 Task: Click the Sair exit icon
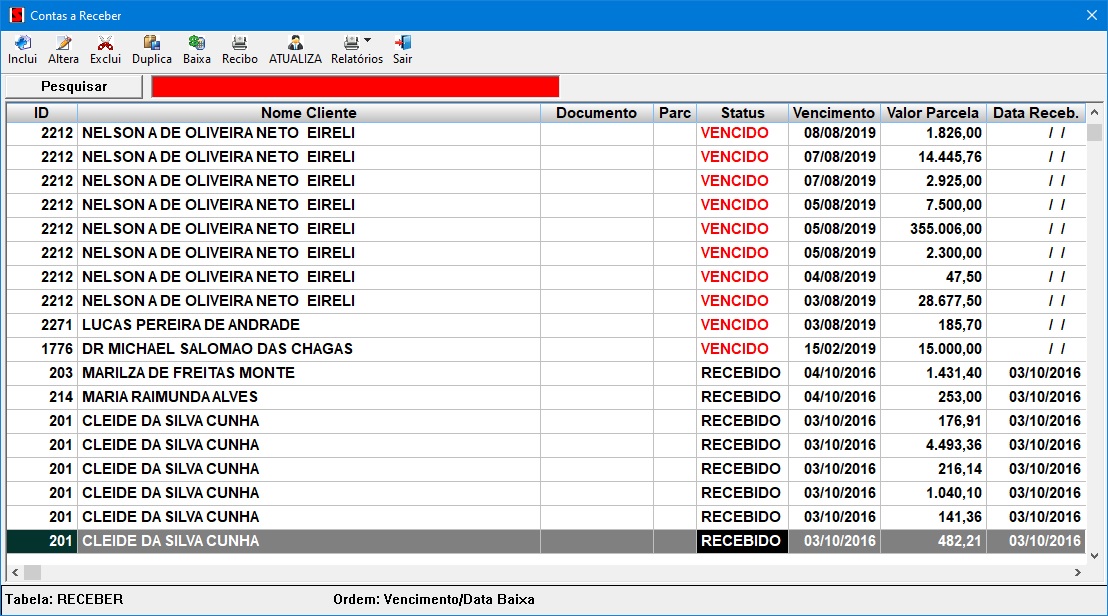click(x=402, y=43)
